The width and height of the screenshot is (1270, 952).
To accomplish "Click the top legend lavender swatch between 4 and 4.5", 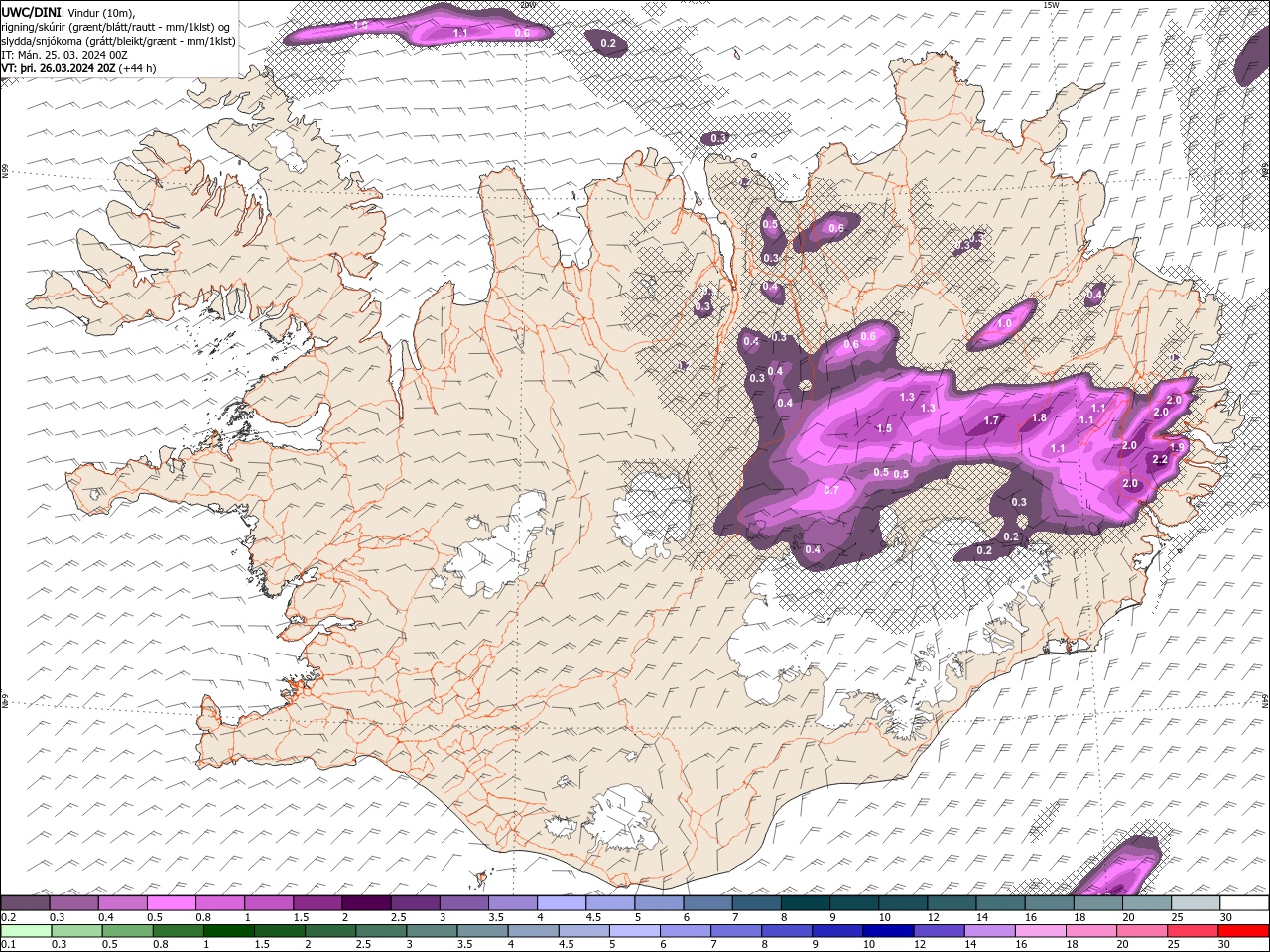I will [x=561, y=903].
